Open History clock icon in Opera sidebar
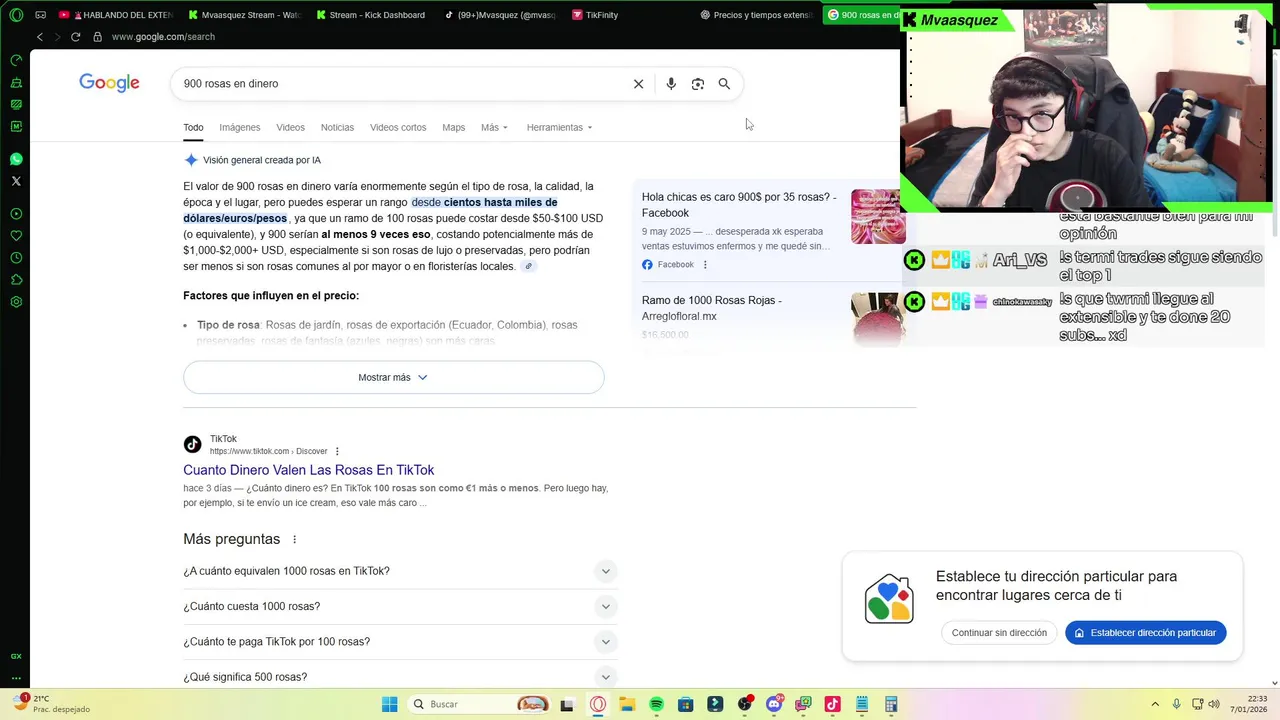Image resolution: width=1280 pixels, height=720 pixels. coord(16,258)
